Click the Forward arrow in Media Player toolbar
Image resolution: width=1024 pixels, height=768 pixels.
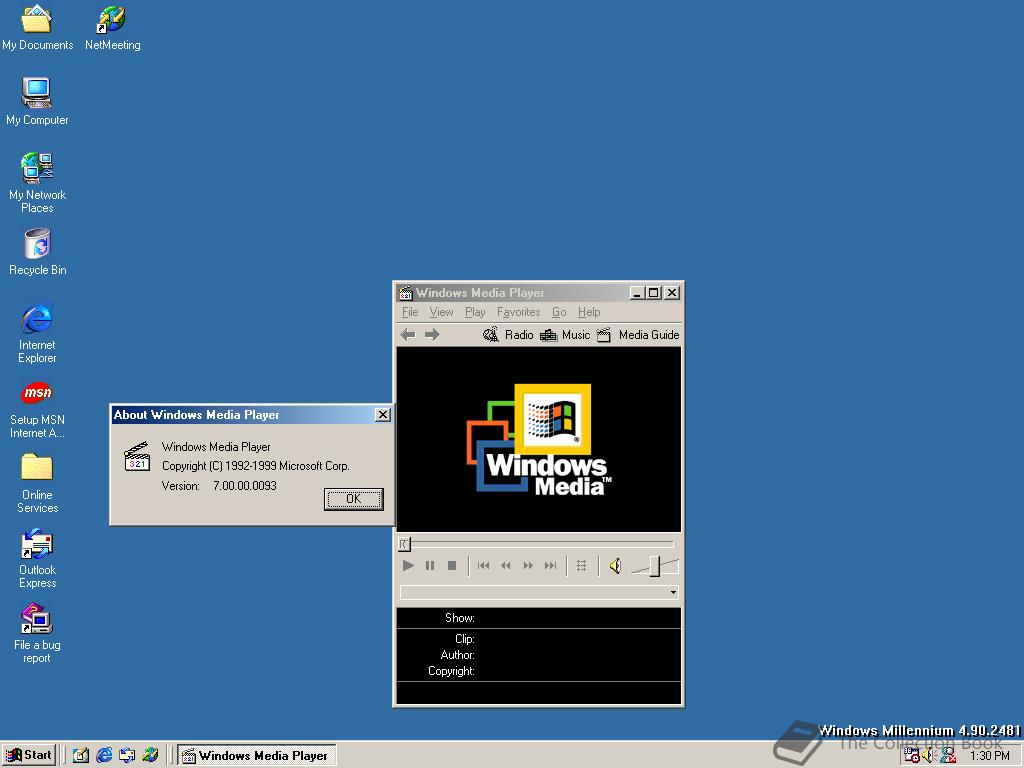[432, 335]
